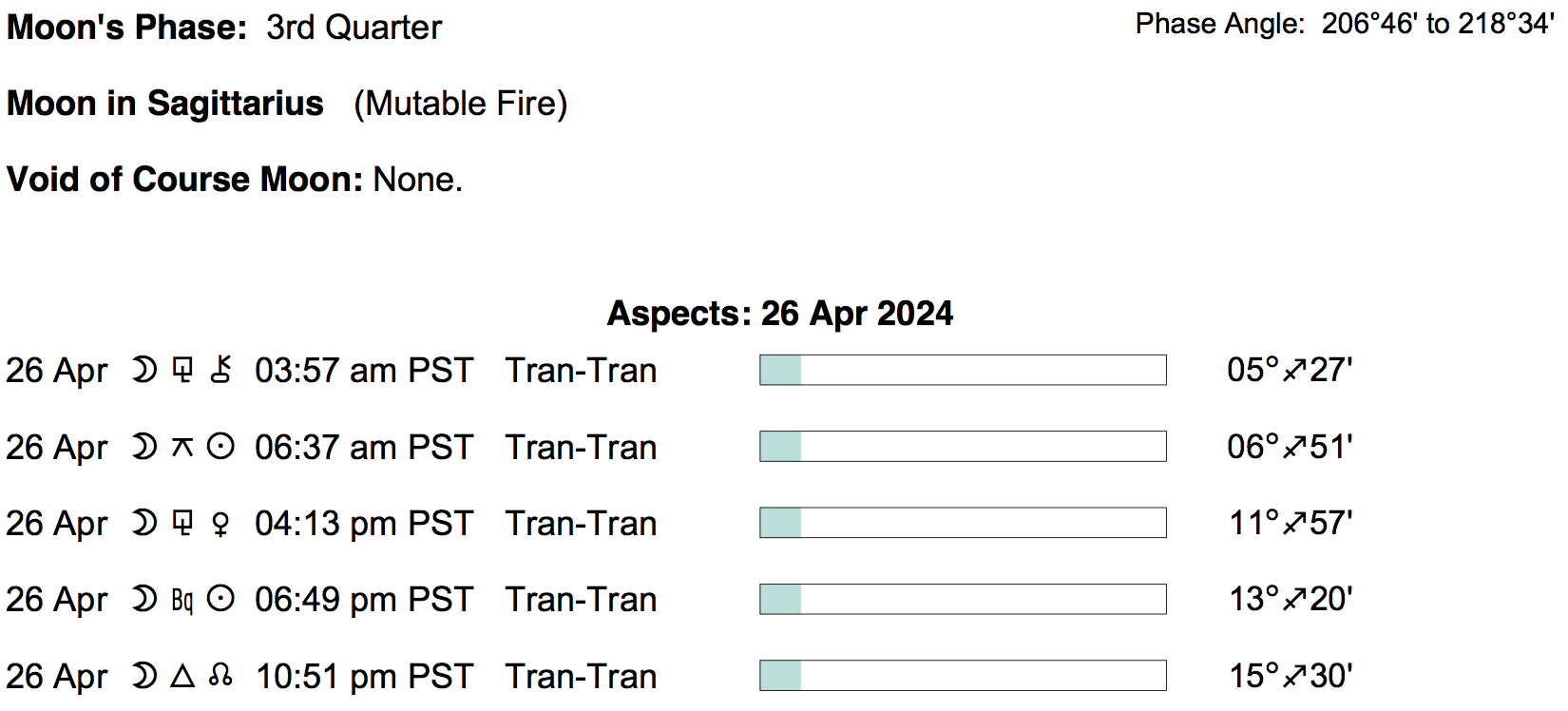Click the Moon crescent in the 03:57 am row
Viewport: 1568px width, 711px height.
point(144,370)
